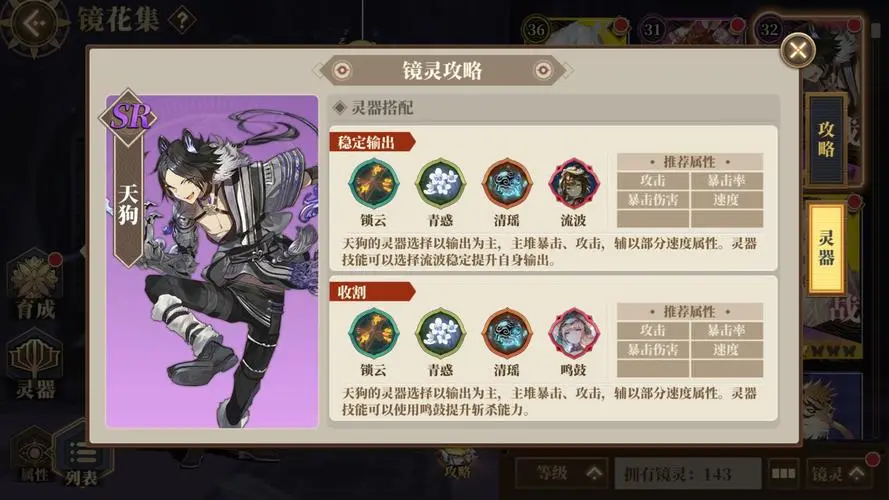This screenshot has width=889, height=500.
Task: Open the 属性 attributes button
Action: (33, 461)
